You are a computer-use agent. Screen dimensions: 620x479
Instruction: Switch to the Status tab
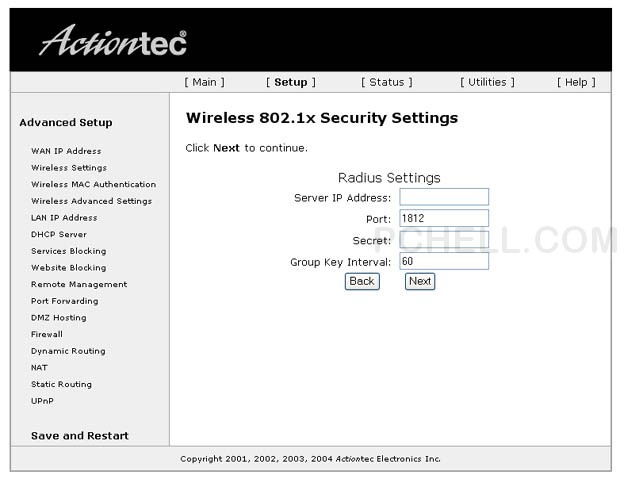tap(386, 82)
